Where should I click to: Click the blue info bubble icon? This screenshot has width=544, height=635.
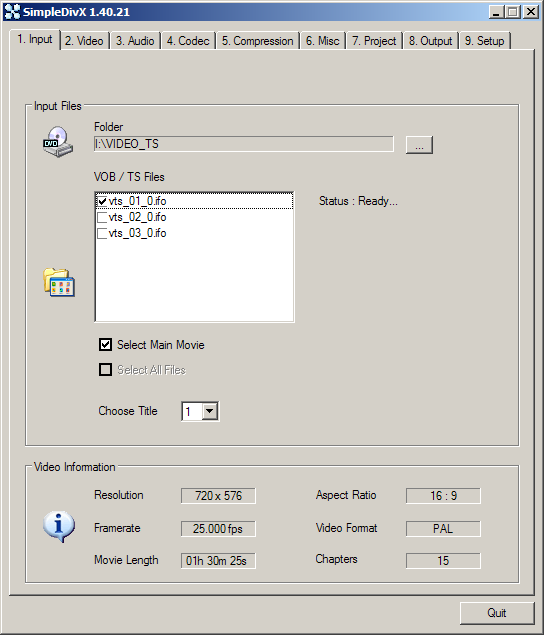59,526
